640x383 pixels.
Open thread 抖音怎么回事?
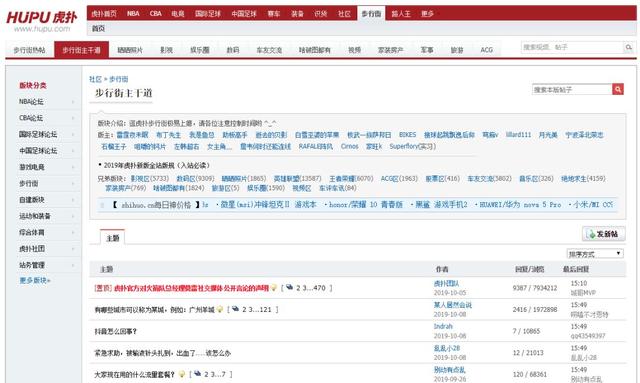pyautogui.click(x=116, y=331)
